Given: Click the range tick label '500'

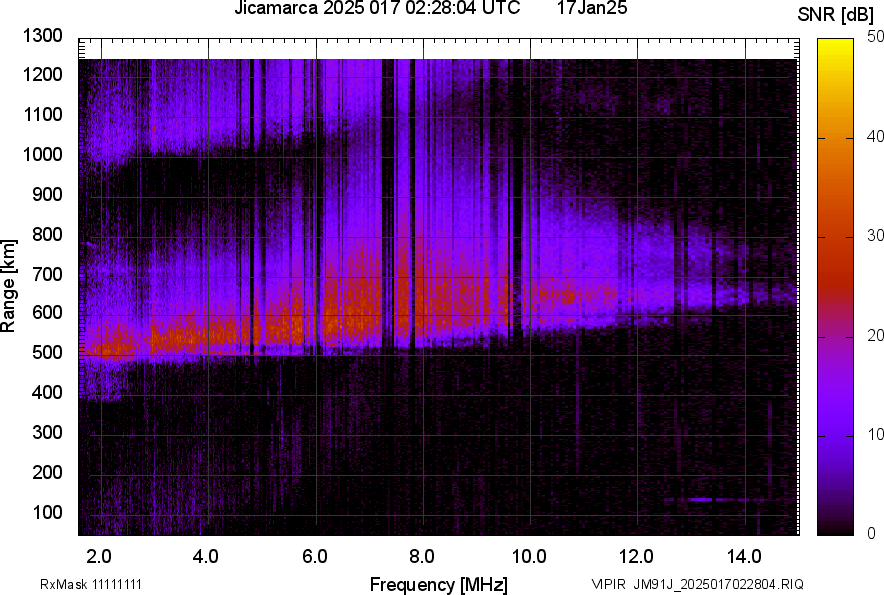Looking at the screenshot, I should pyautogui.click(x=47, y=352).
